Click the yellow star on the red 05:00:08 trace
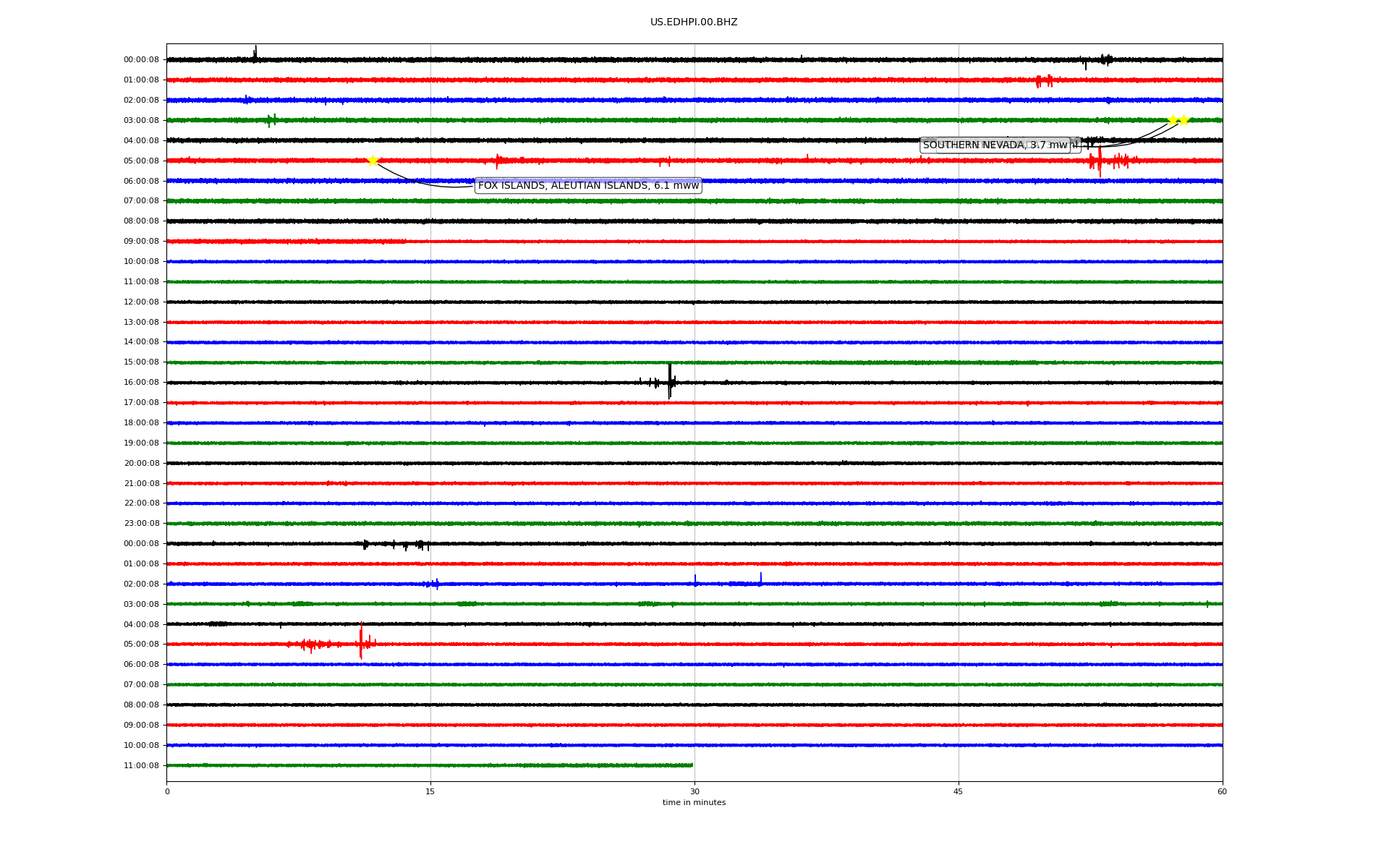This screenshot has height=868, width=1389. tap(373, 161)
